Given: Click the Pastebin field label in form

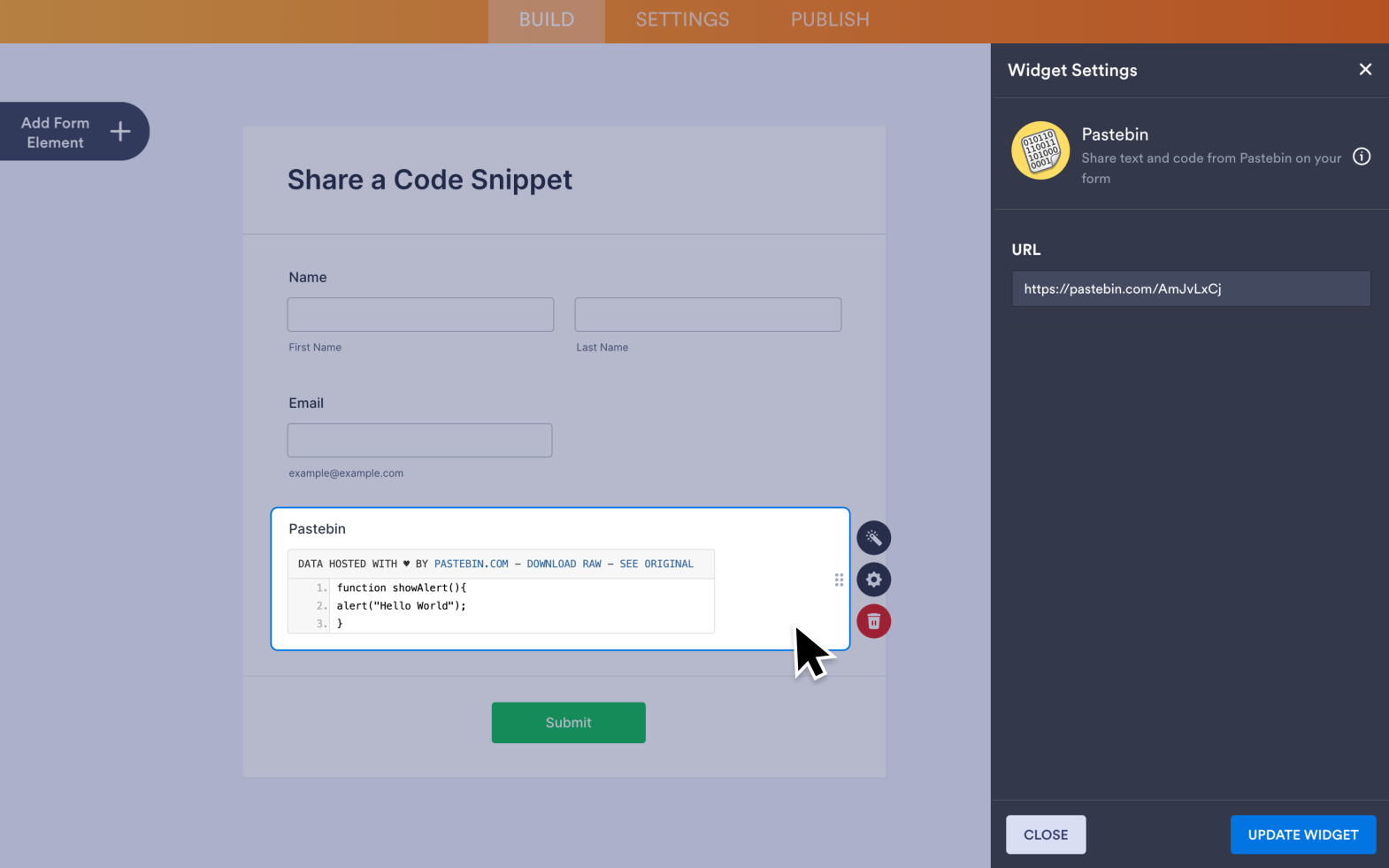Looking at the screenshot, I should pyautogui.click(x=317, y=528).
